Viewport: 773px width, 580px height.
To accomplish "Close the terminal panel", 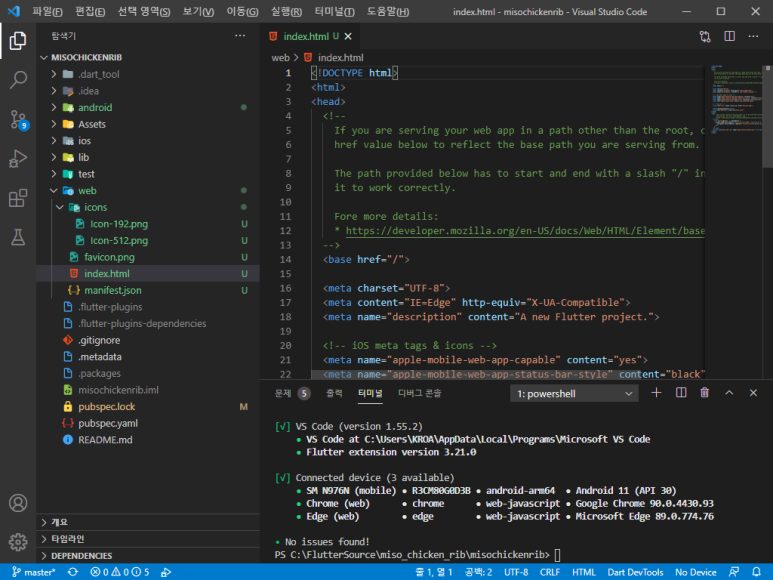I will (x=753, y=393).
